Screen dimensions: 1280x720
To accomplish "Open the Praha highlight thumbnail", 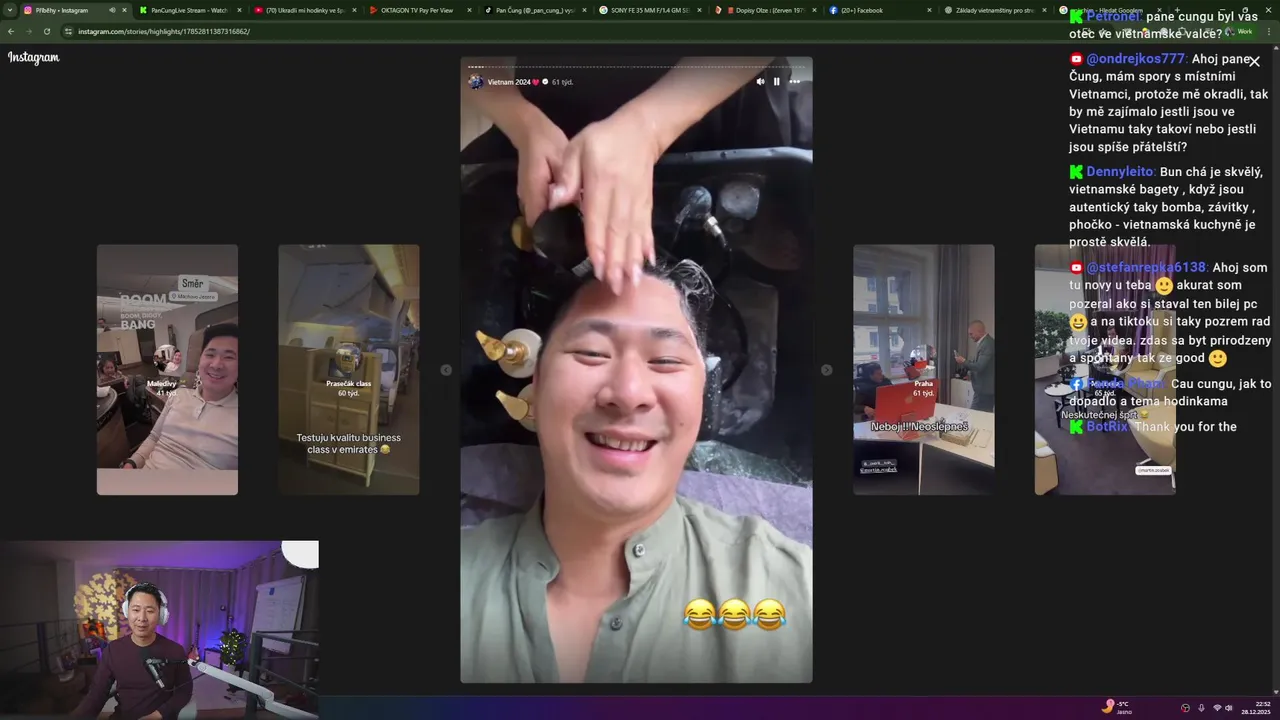I will 924,369.
